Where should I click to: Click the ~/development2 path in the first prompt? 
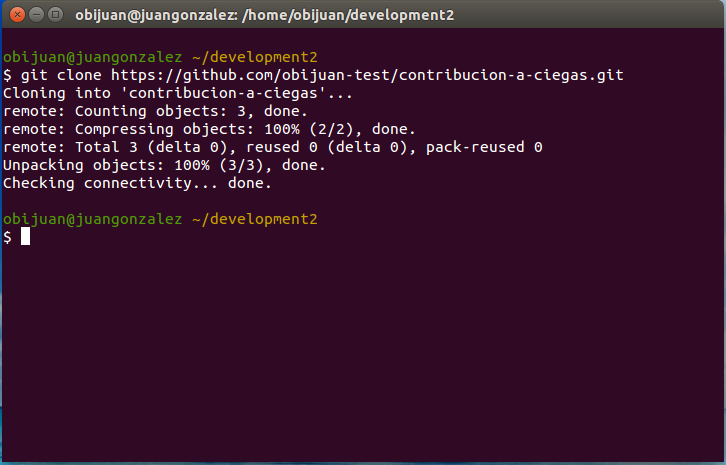[254, 57]
